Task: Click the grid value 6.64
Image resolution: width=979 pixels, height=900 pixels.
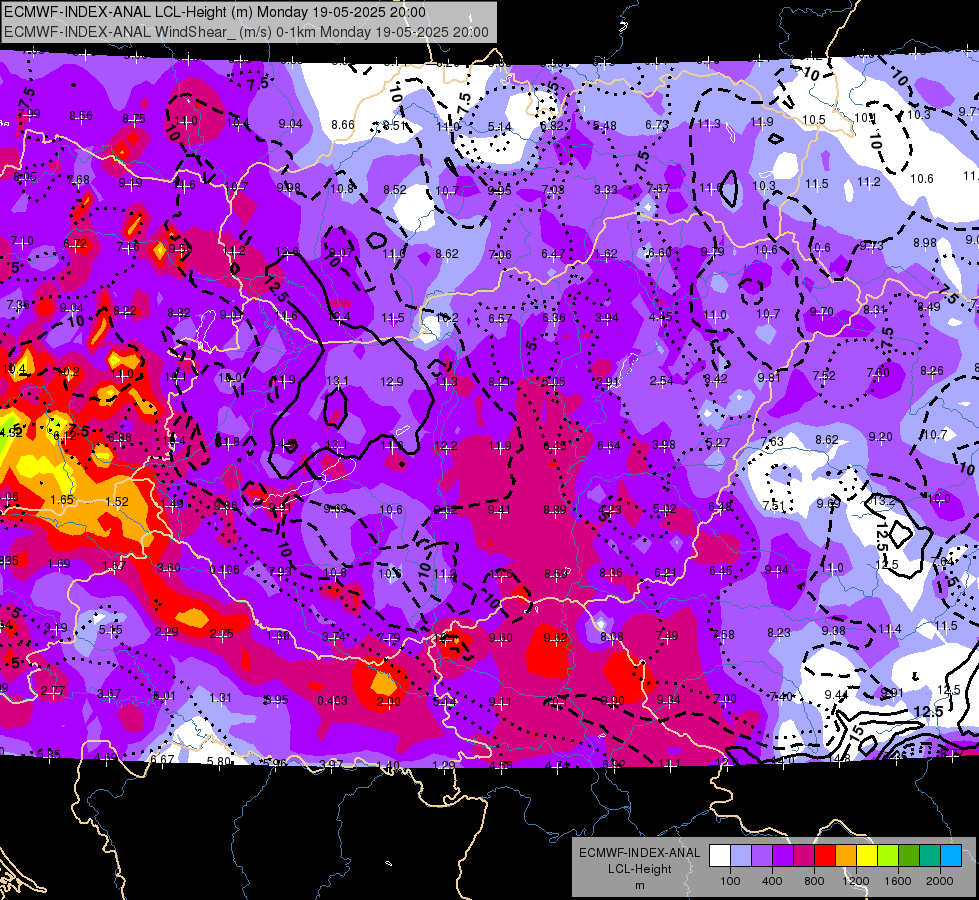Action: coord(609,445)
